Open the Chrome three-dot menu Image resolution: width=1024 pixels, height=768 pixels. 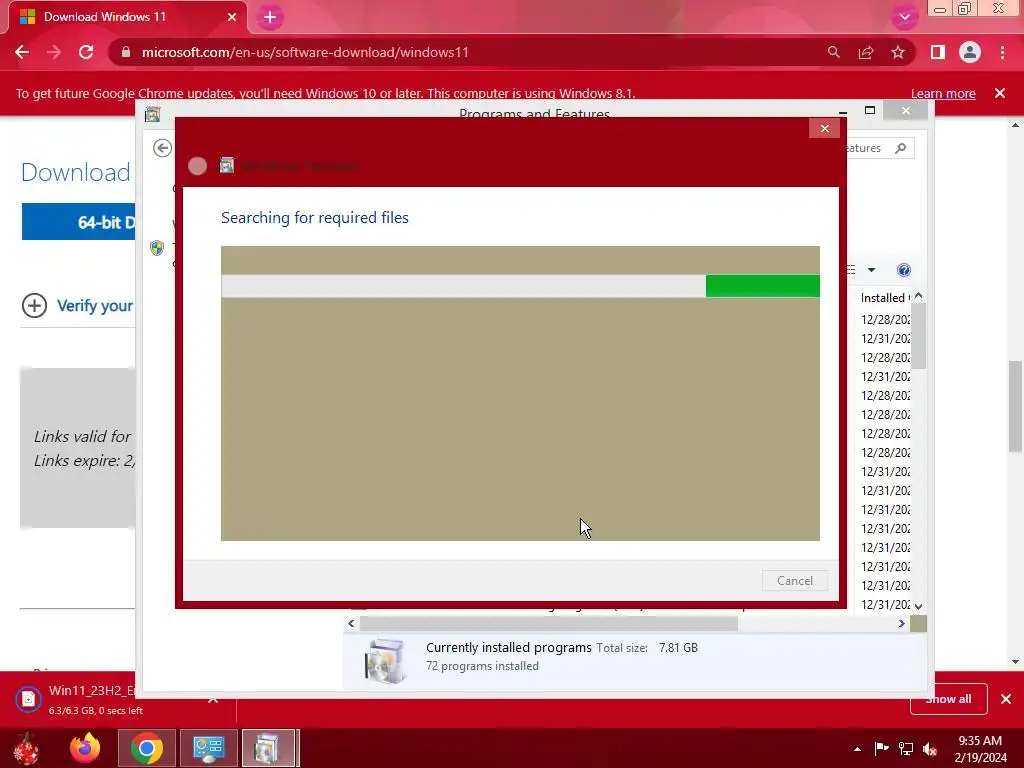(1002, 52)
